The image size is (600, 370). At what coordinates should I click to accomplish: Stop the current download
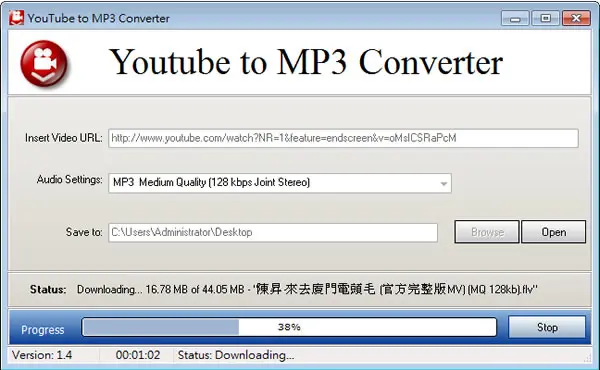tap(547, 327)
